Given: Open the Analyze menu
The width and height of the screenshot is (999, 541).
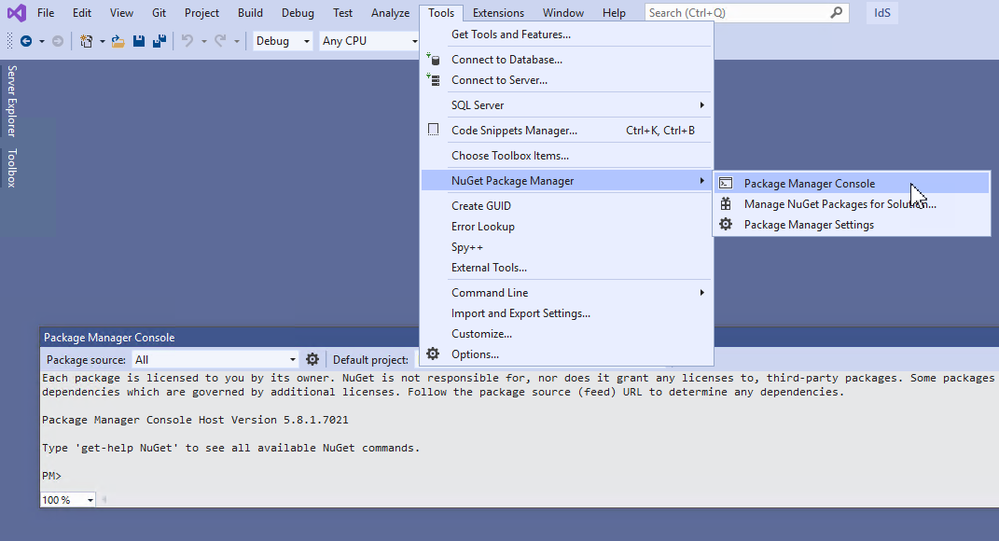Looking at the screenshot, I should (390, 13).
